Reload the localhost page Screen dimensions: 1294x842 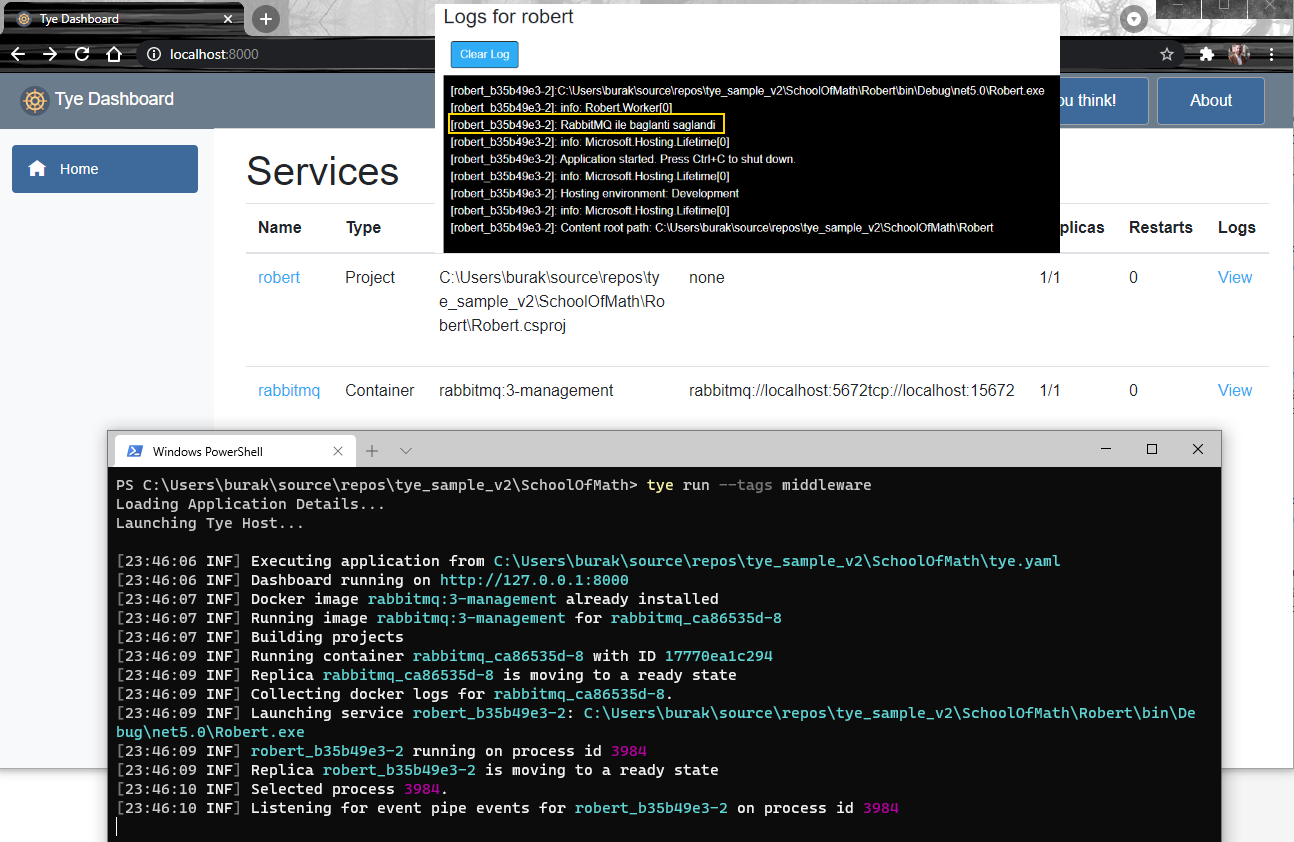tap(82, 54)
